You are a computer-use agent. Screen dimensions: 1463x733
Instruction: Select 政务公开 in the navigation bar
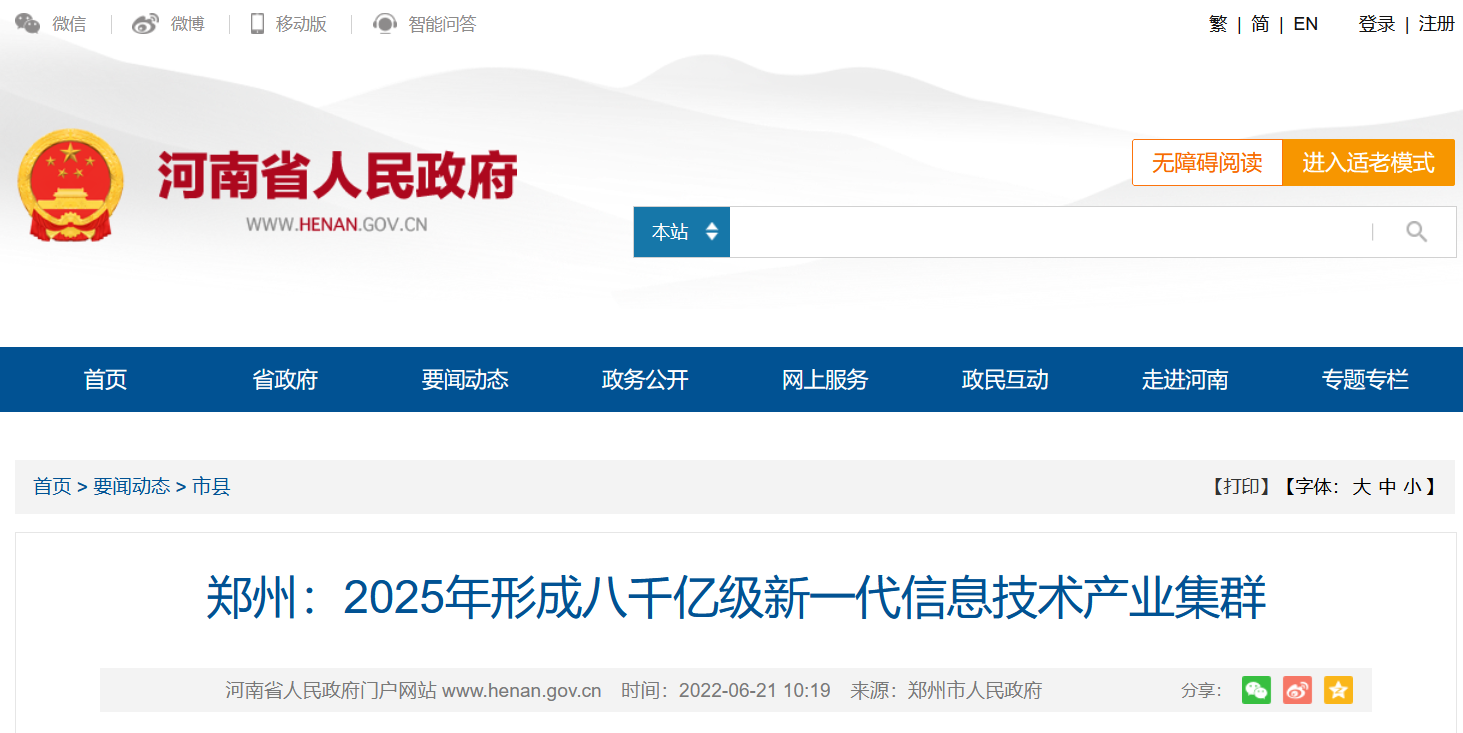click(645, 380)
